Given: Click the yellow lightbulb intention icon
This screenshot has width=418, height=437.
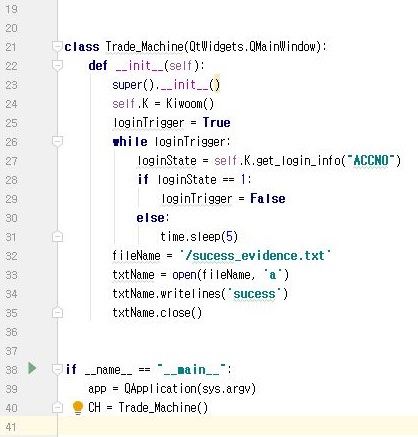Looking at the screenshot, I should click(x=77, y=408).
